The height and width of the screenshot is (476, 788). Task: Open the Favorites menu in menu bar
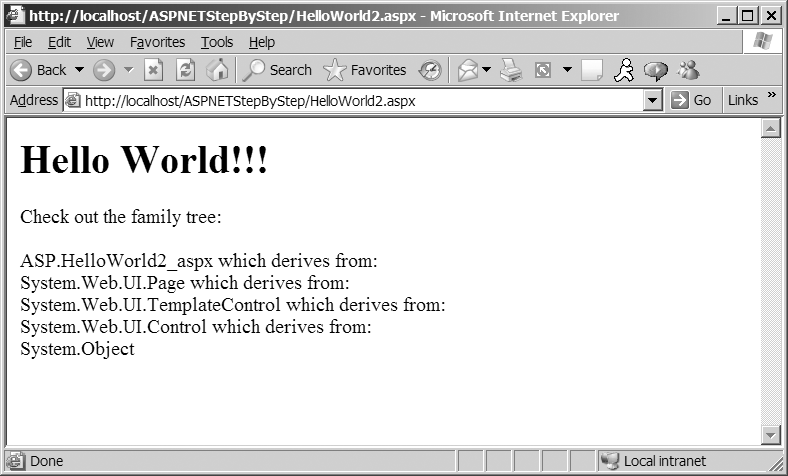(157, 42)
